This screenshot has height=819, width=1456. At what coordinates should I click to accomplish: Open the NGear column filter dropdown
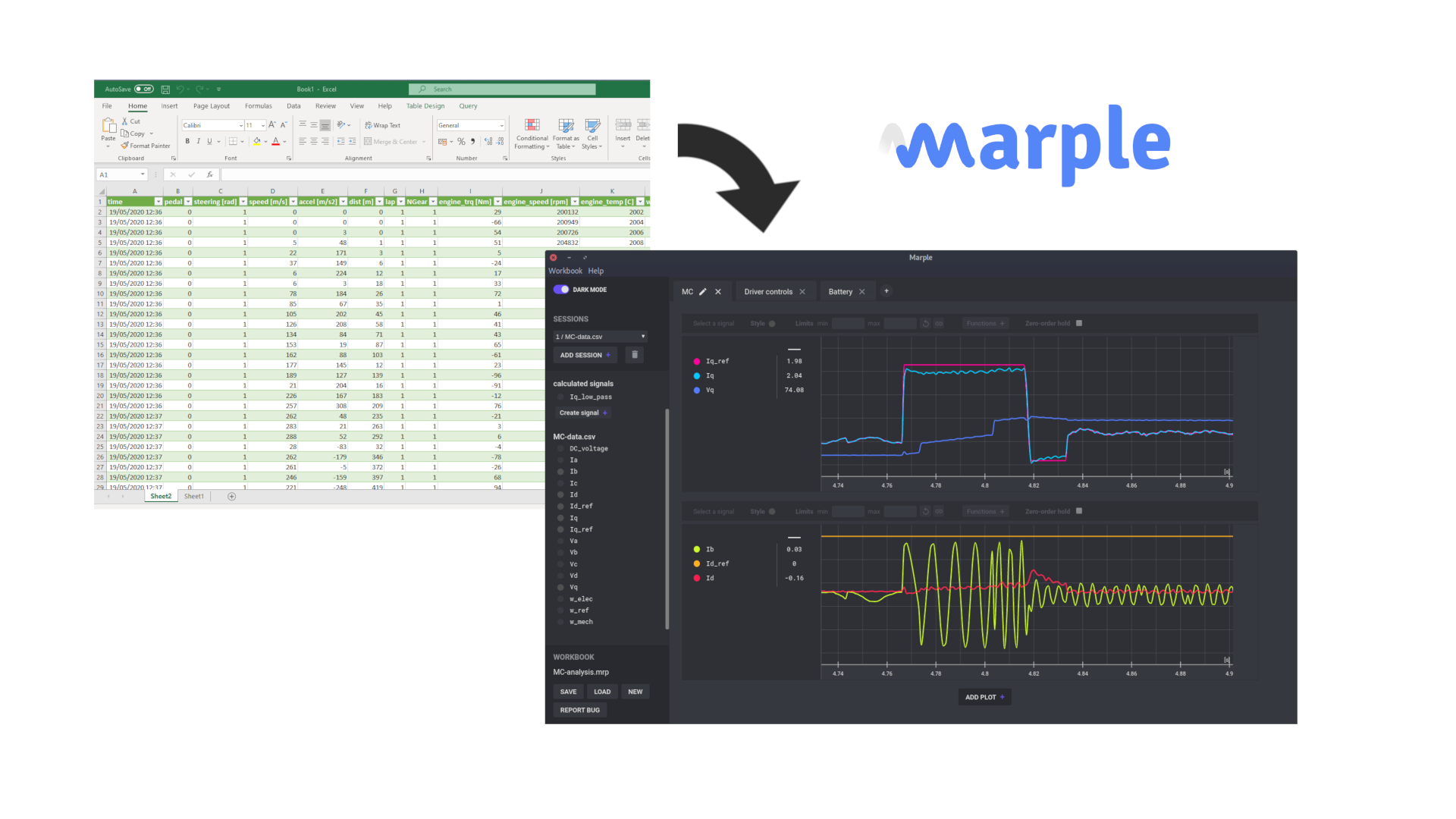433,202
